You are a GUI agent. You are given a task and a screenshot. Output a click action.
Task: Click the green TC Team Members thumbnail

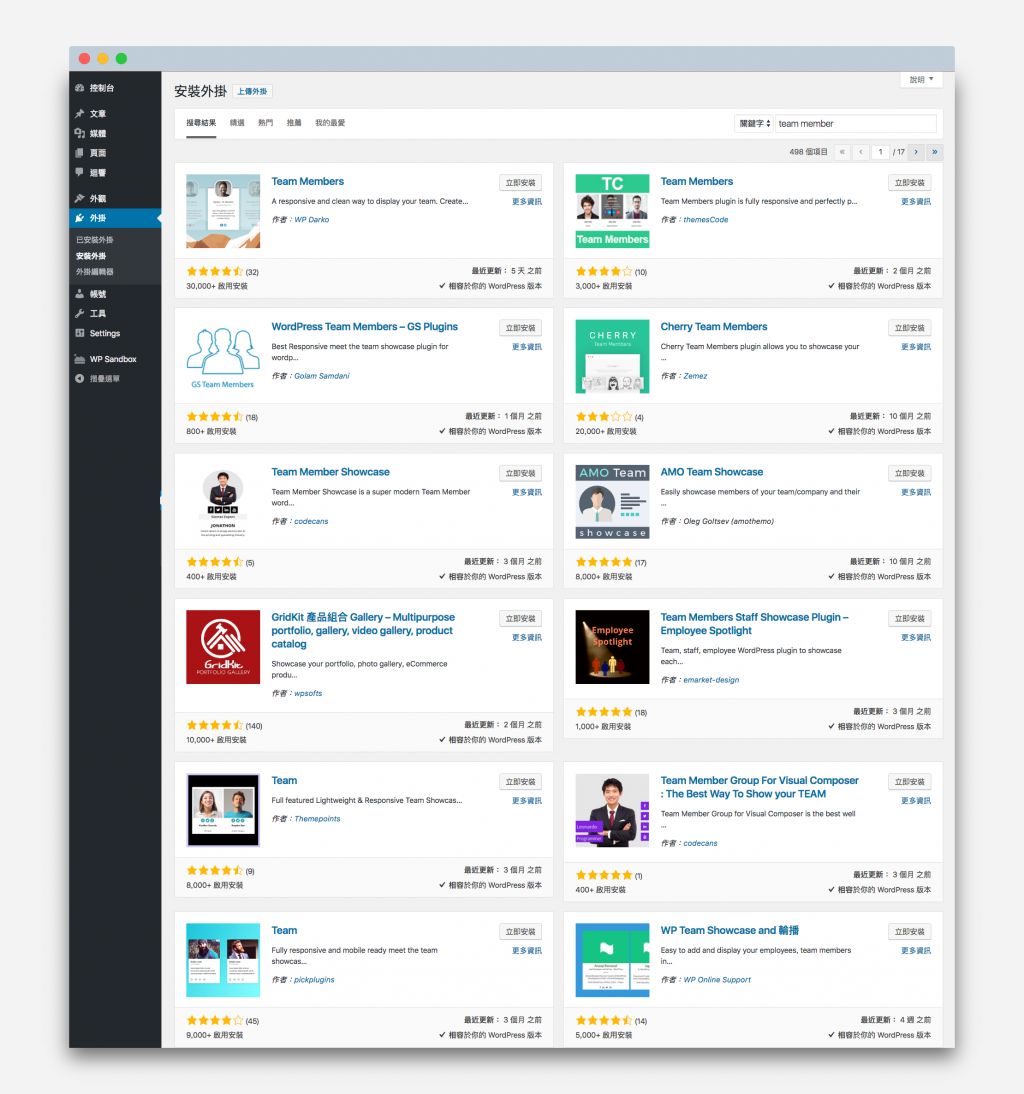(x=612, y=211)
